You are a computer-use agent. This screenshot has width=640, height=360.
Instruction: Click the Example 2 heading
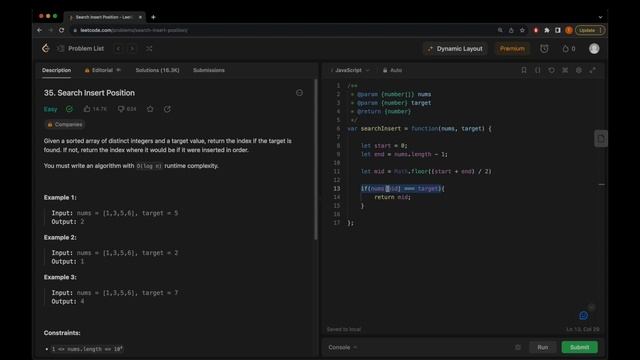coord(60,238)
